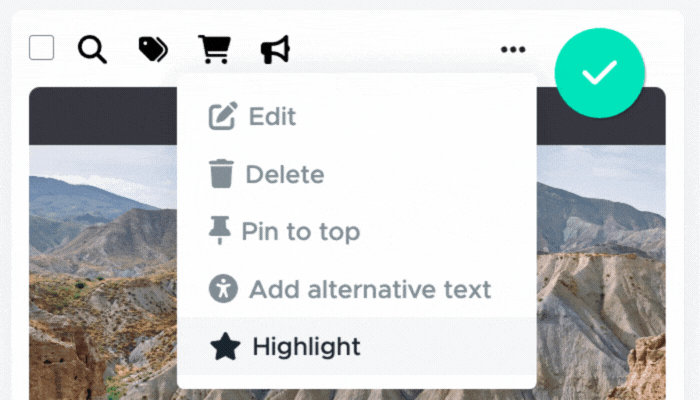Open the tags icon in the toolbar
Screen dimensions: 700x400
(x=153, y=49)
